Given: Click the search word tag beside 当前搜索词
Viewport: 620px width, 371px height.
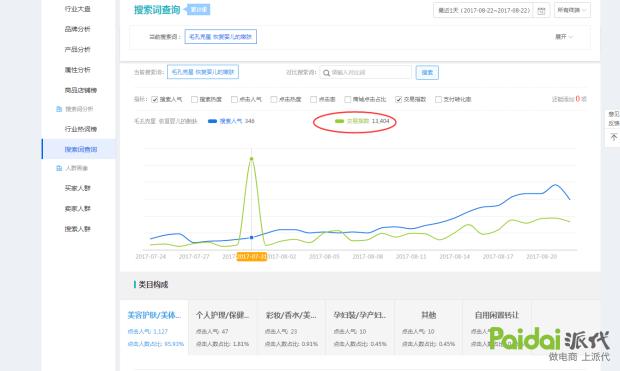Looking at the screenshot, I should [203, 72].
